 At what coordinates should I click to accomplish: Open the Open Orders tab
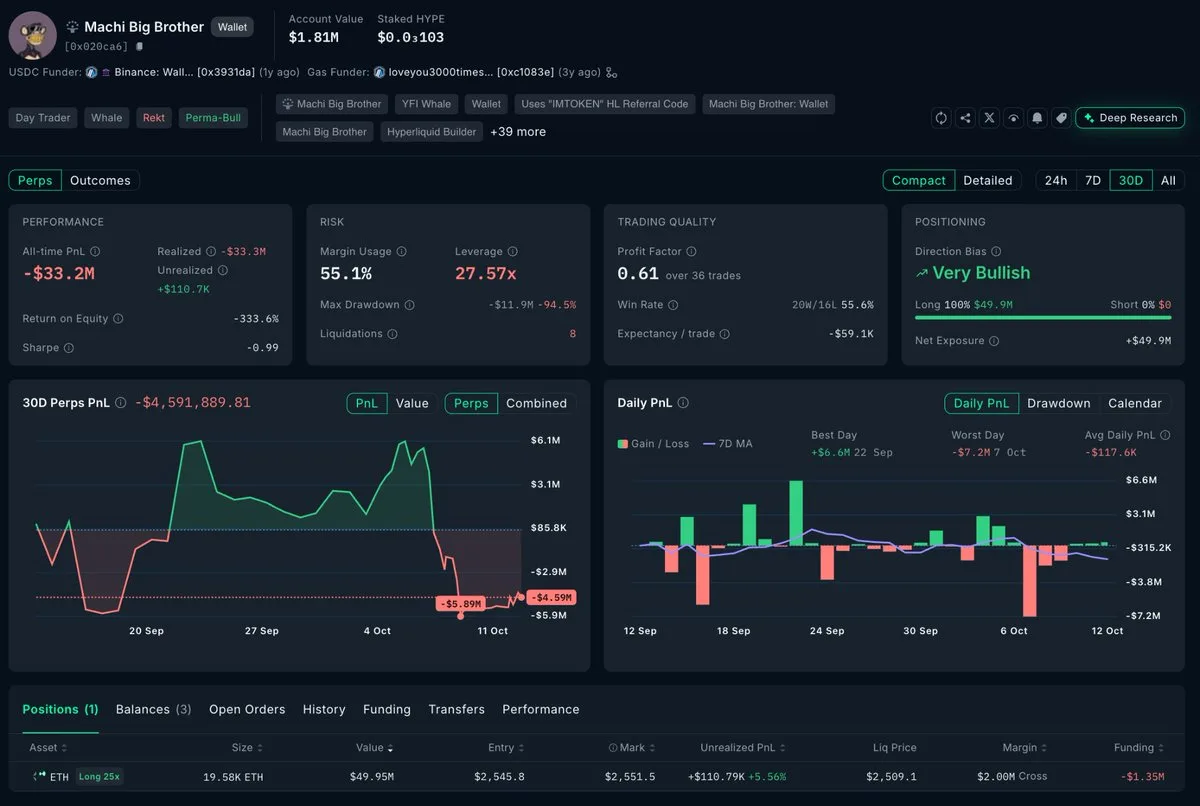247,710
